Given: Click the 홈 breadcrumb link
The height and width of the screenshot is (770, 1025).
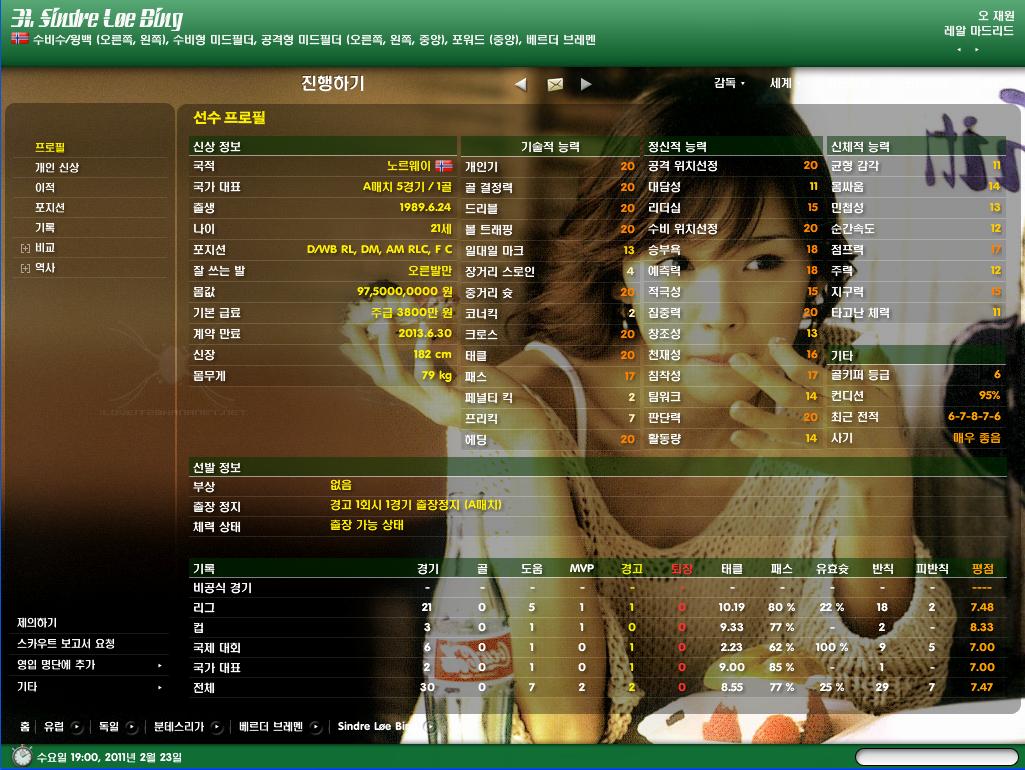Looking at the screenshot, I should (24, 727).
